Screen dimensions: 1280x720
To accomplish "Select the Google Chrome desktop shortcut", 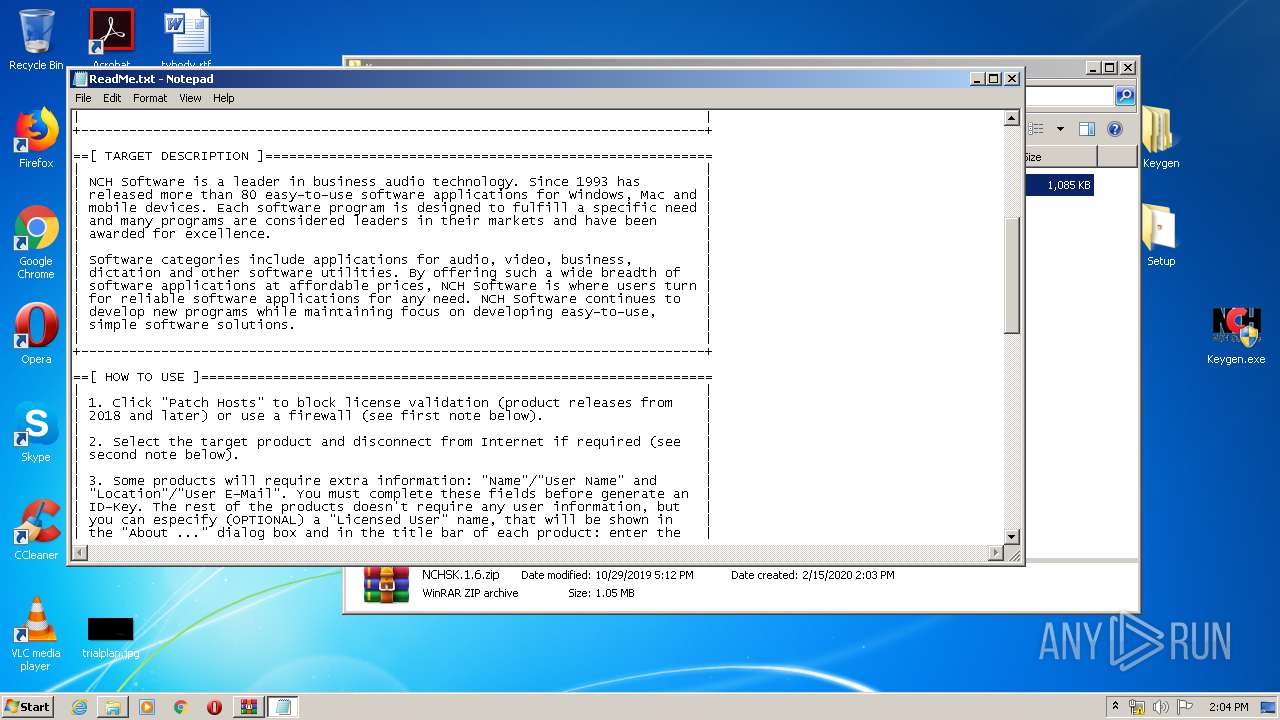I will [x=36, y=242].
